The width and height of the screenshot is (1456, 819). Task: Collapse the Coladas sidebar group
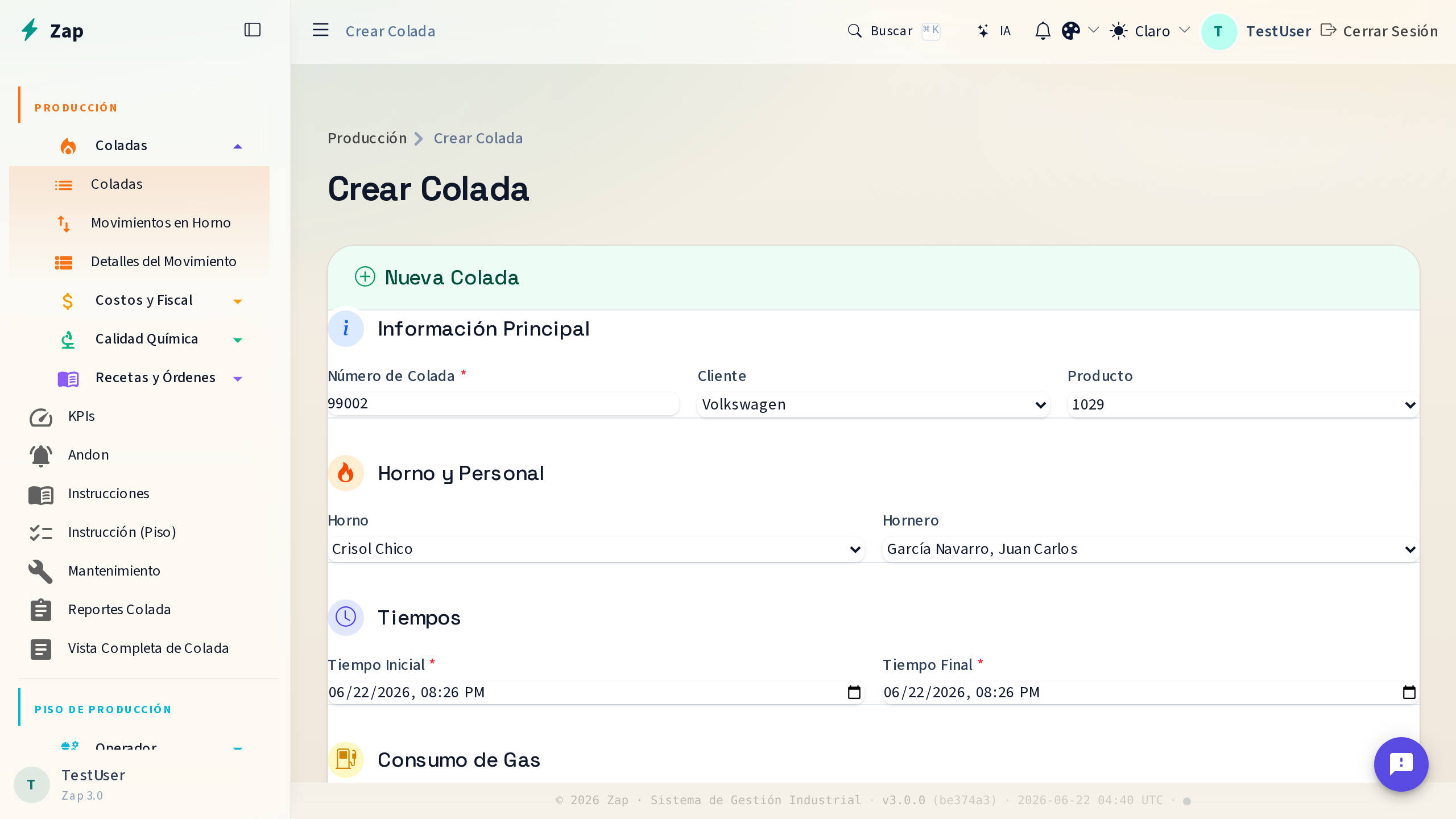(x=238, y=146)
